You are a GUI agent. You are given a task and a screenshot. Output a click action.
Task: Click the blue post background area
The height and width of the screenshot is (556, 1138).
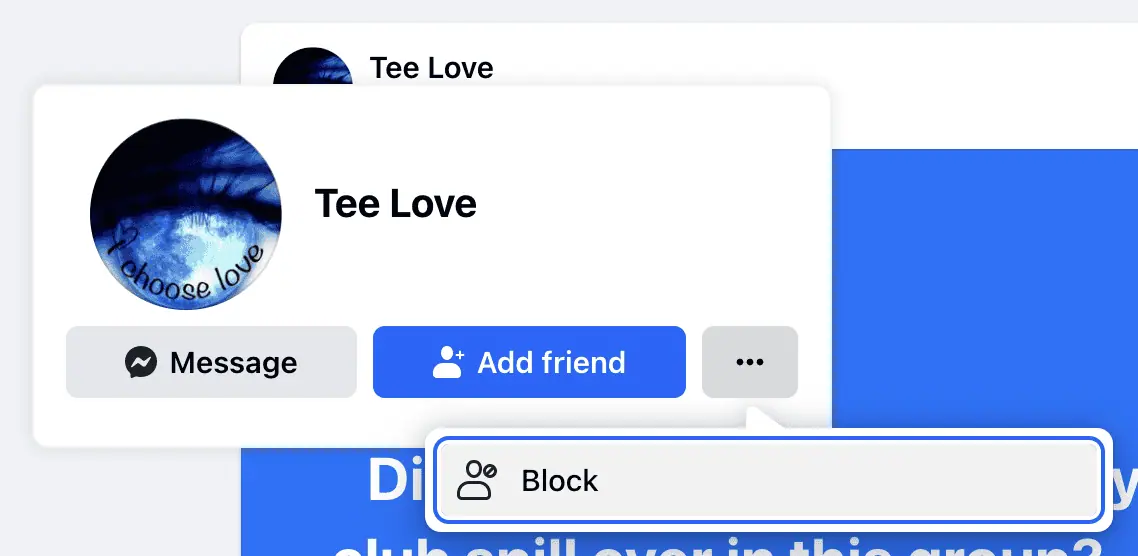click(x=984, y=290)
